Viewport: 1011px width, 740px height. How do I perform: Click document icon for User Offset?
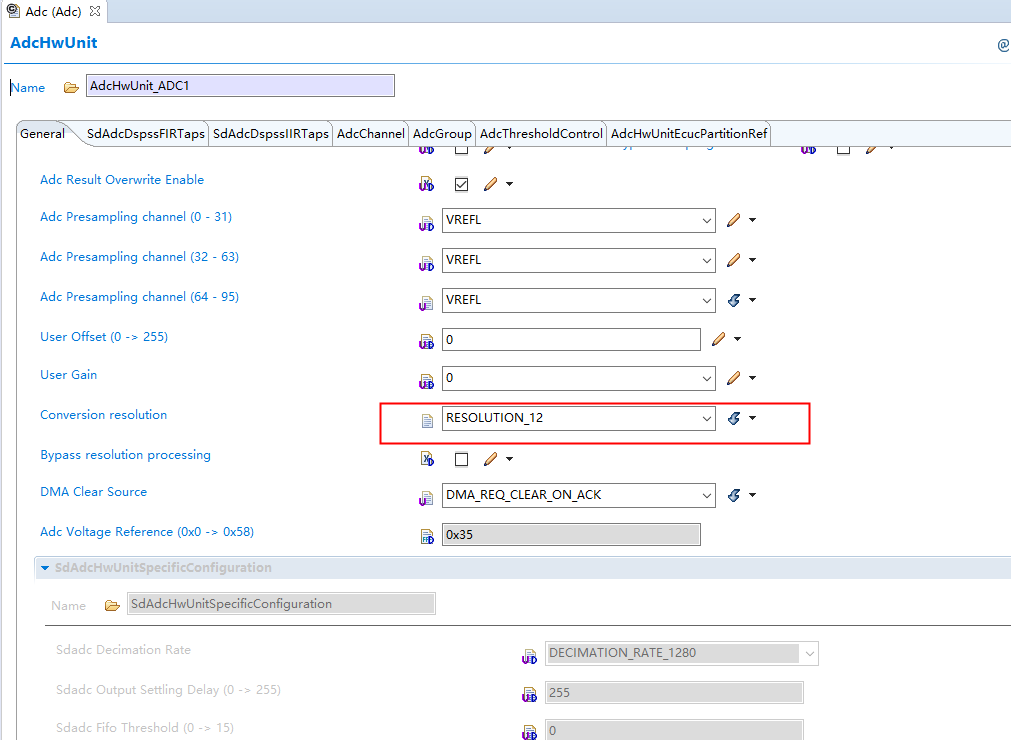(426, 342)
